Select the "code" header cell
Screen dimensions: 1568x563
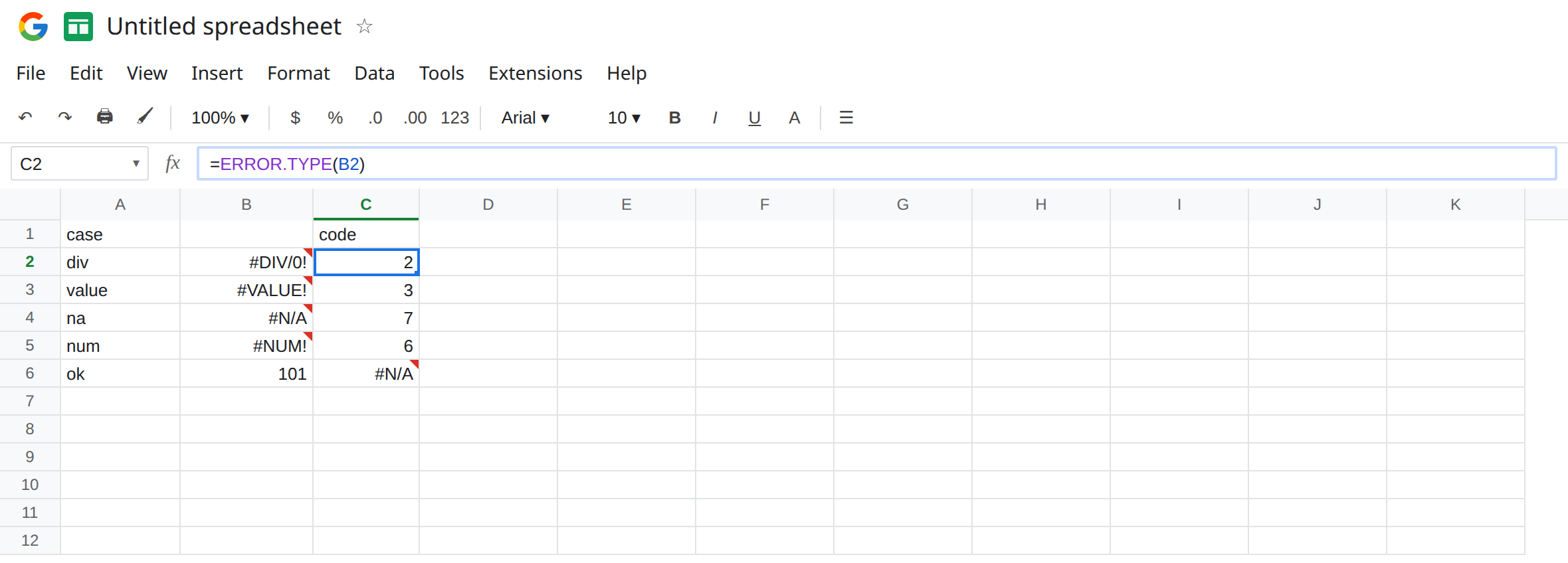coord(366,234)
